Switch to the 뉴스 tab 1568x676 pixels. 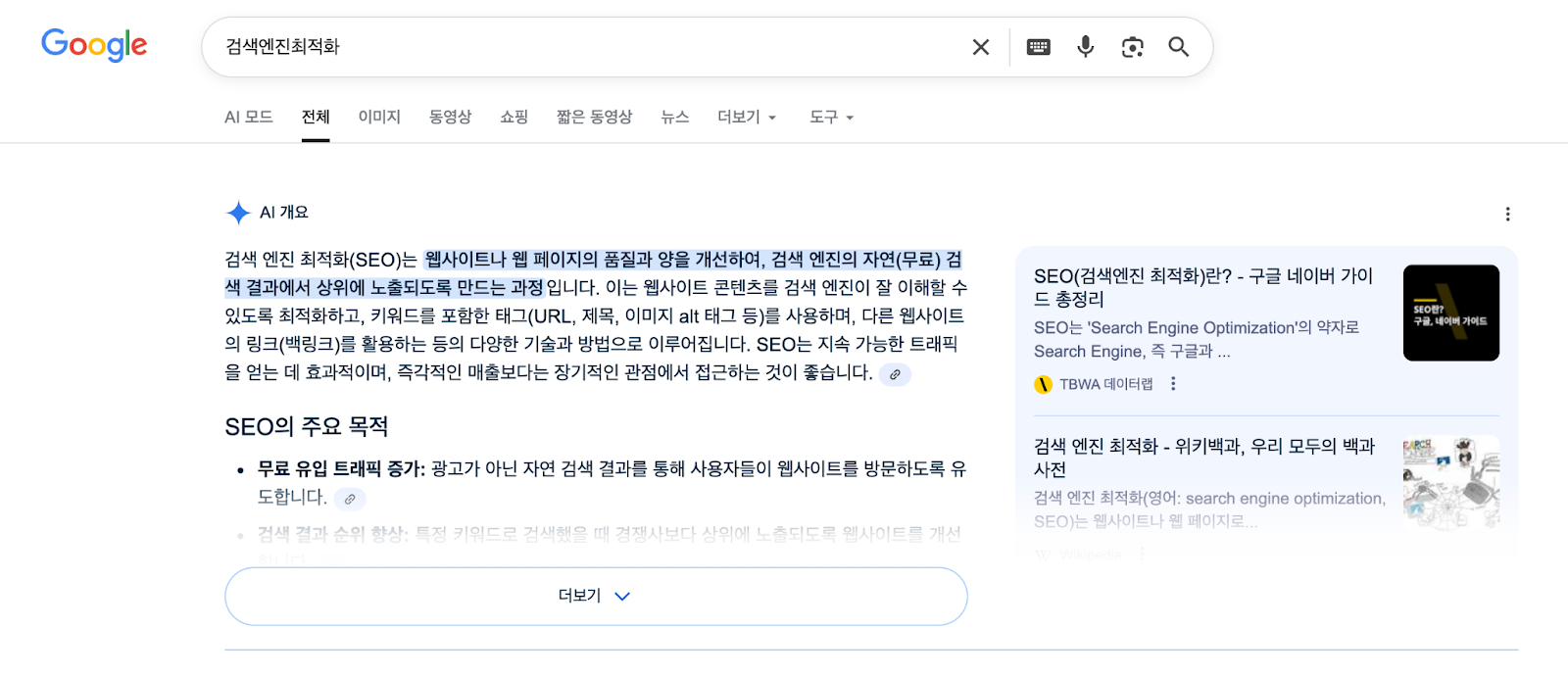(674, 118)
